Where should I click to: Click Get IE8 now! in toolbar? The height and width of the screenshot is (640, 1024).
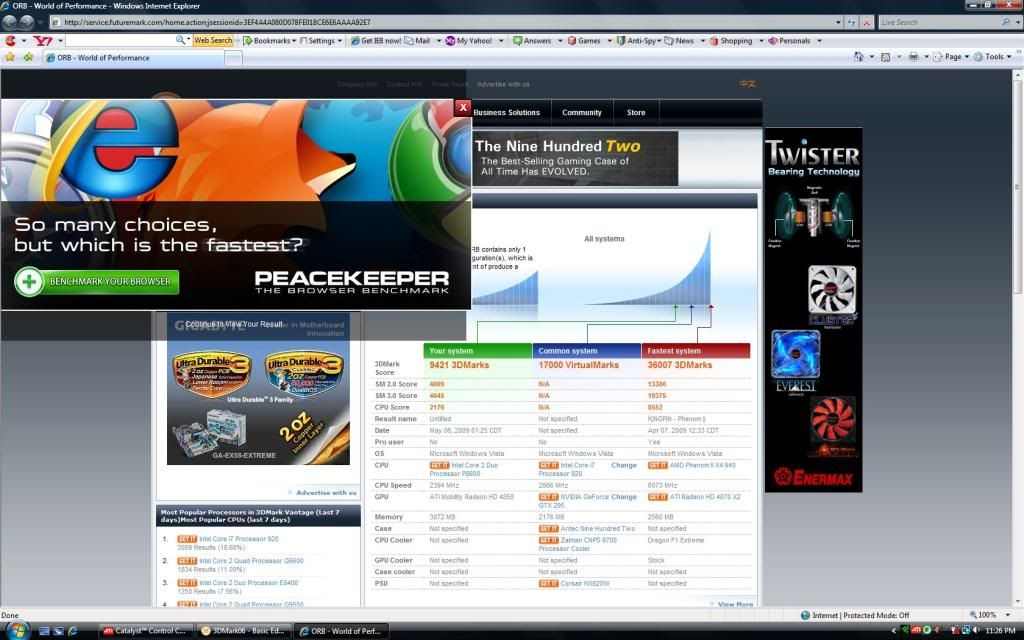376,40
